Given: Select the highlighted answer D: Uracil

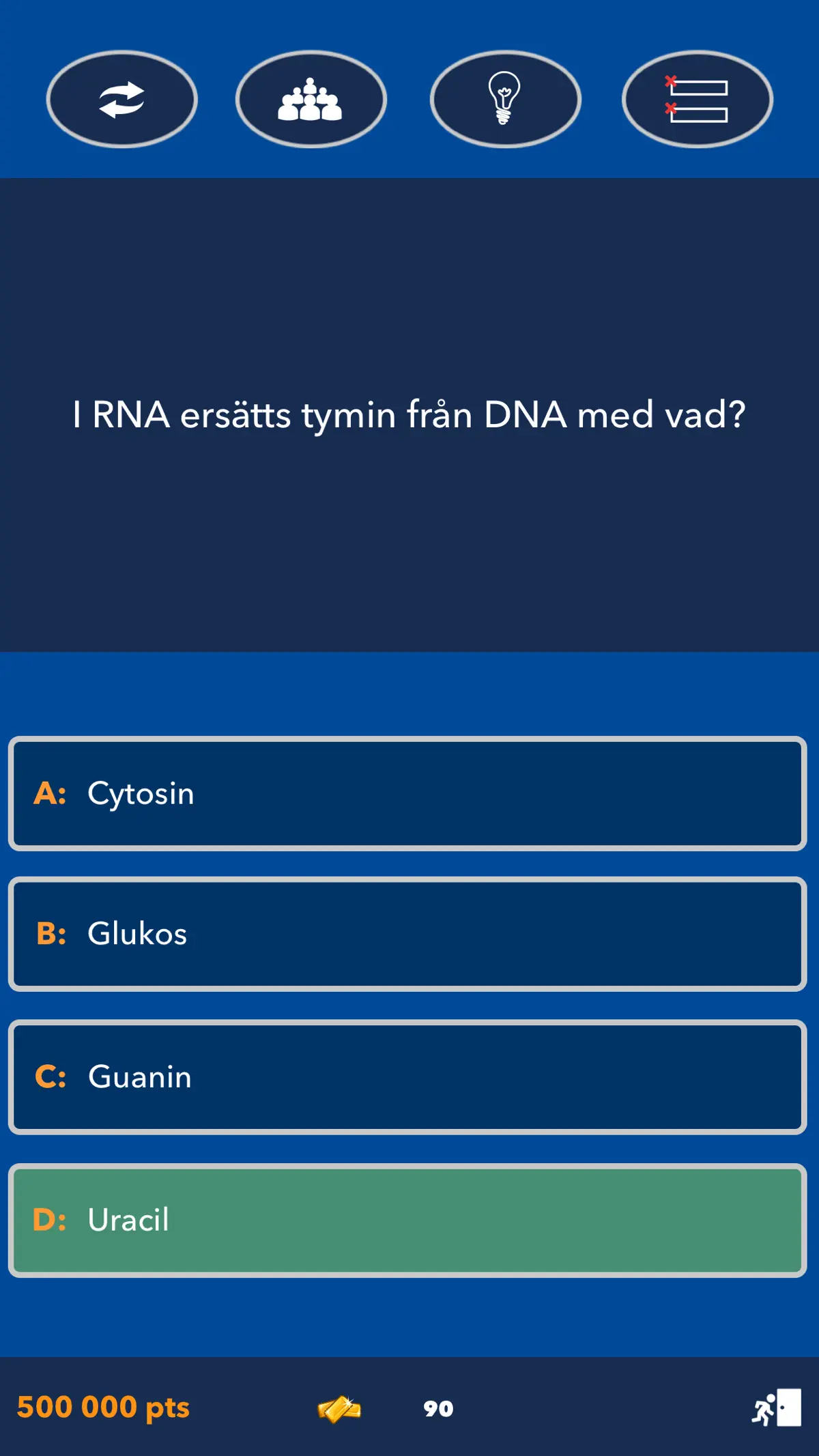Looking at the screenshot, I should pos(407,1221).
